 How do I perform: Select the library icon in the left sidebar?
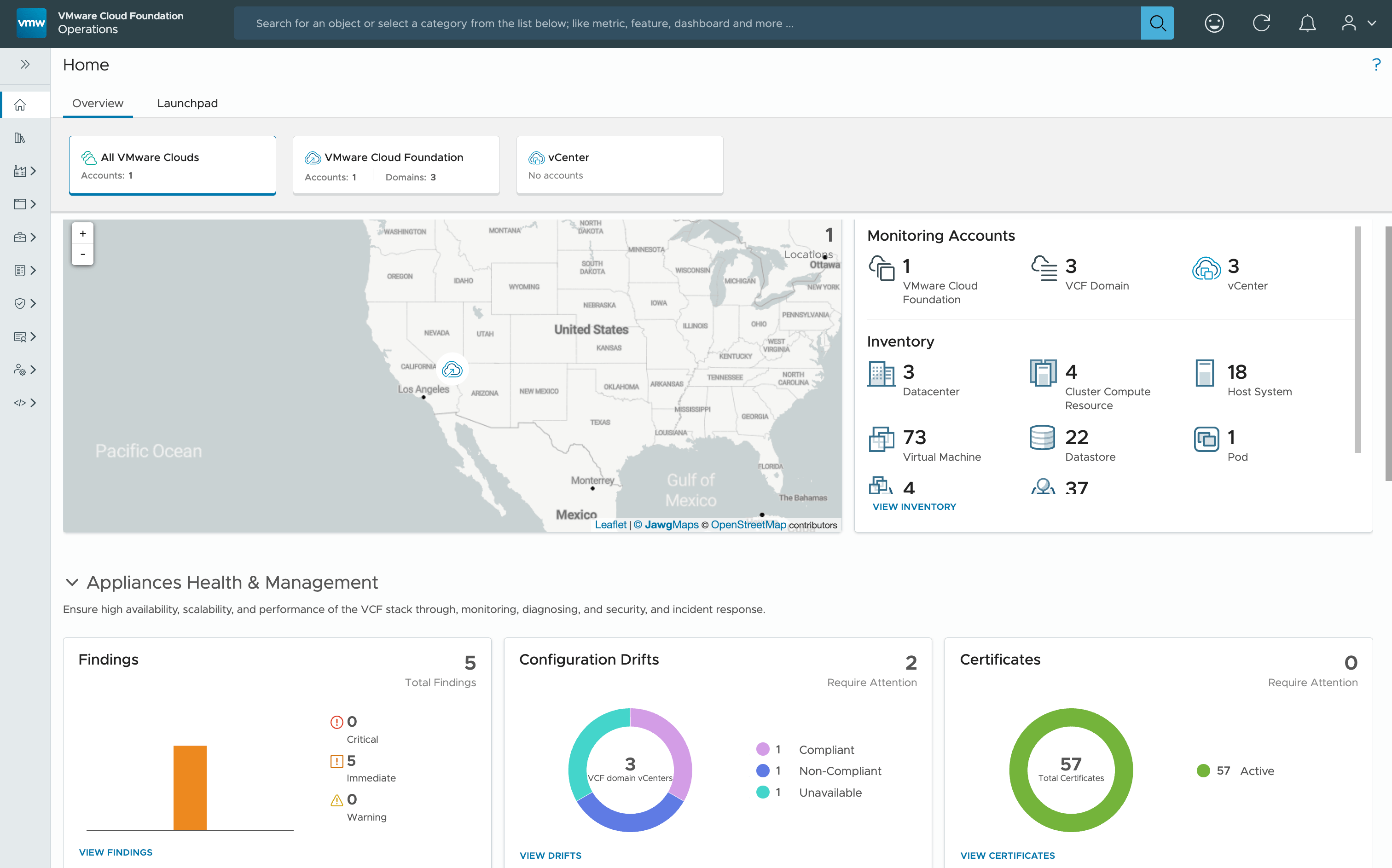point(20,138)
